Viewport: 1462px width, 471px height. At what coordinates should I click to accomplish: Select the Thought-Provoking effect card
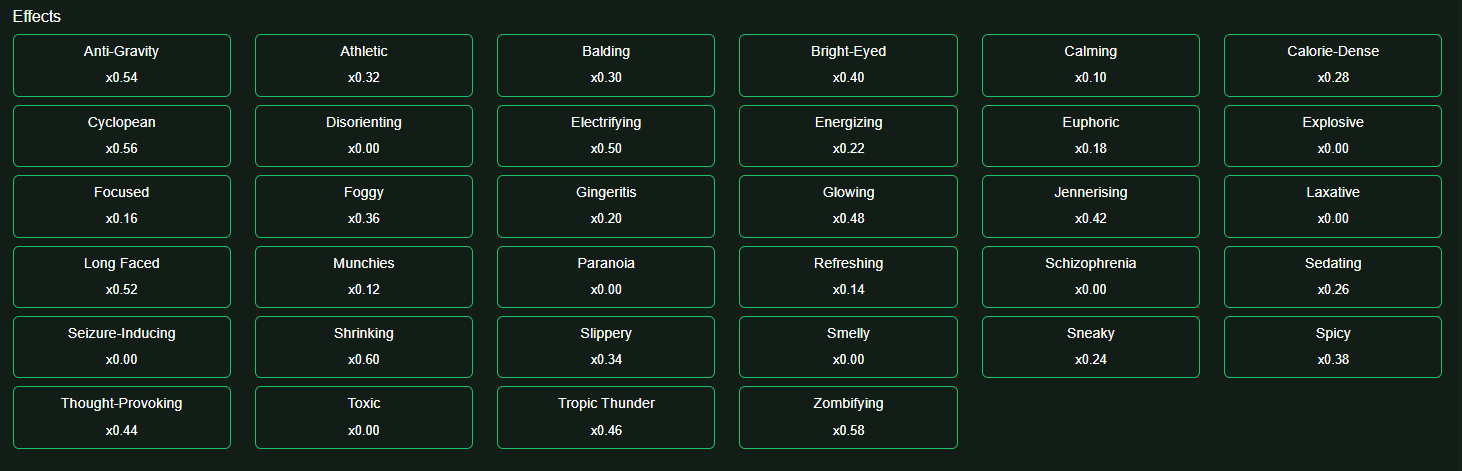[121, 417]
